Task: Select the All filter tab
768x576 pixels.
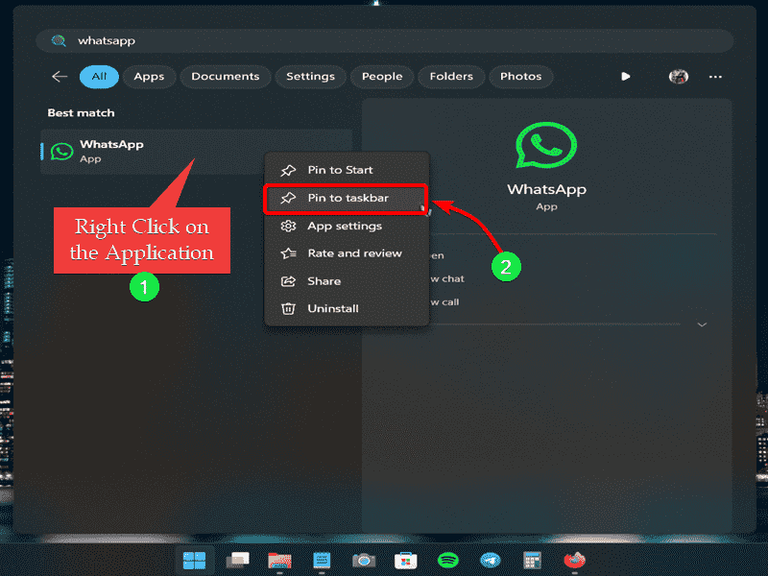Action: pos(99,76)
